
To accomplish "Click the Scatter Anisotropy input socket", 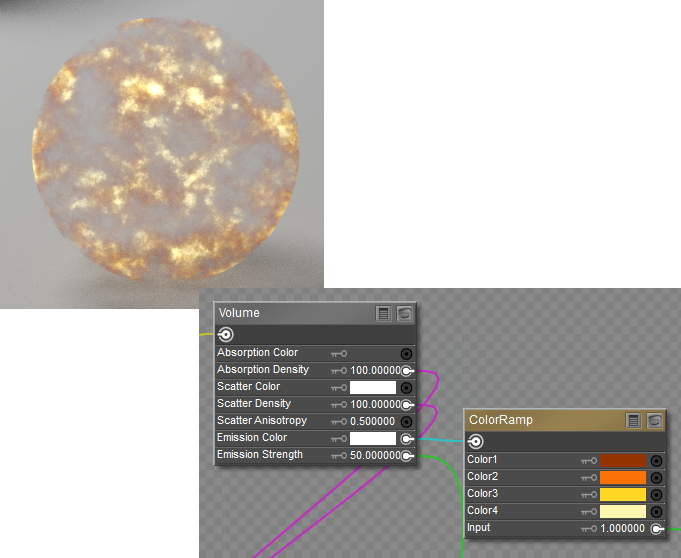I will coord(406,421).
